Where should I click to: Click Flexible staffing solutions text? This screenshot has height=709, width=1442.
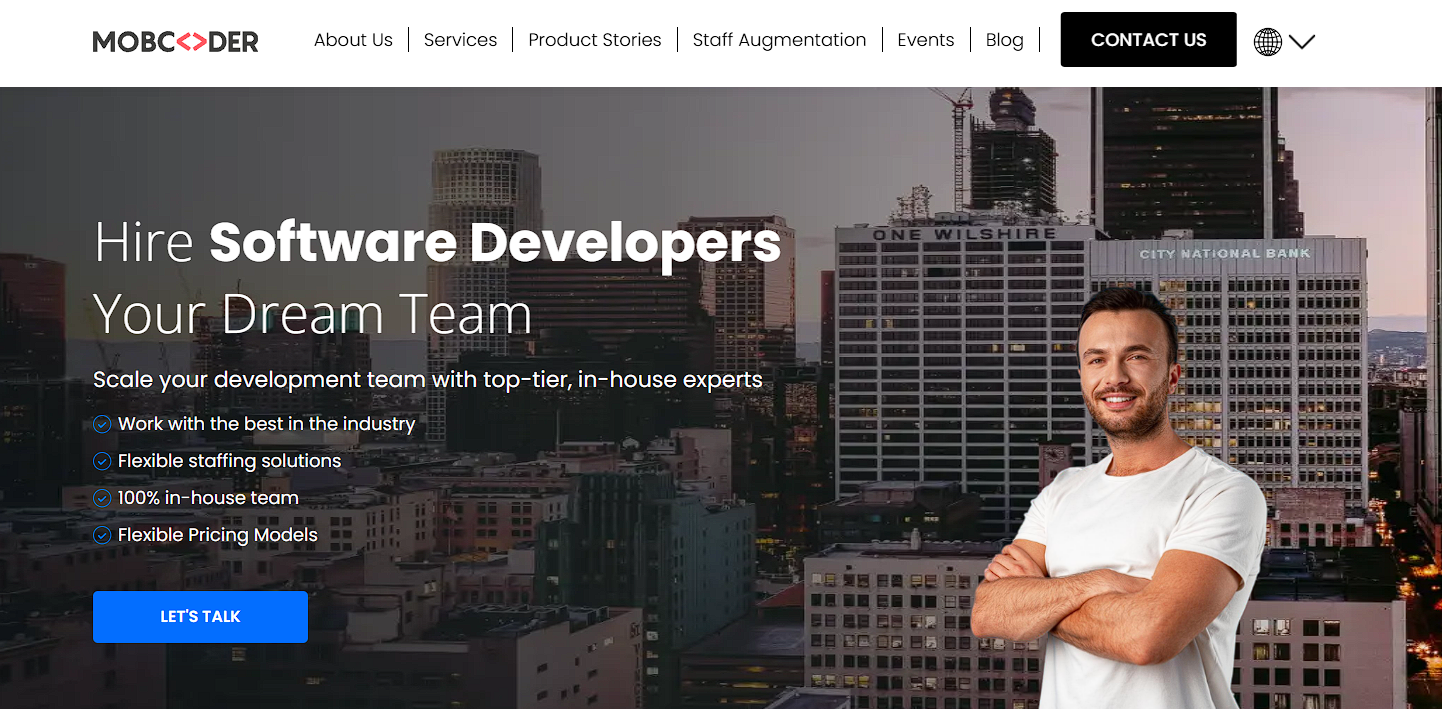229,461
